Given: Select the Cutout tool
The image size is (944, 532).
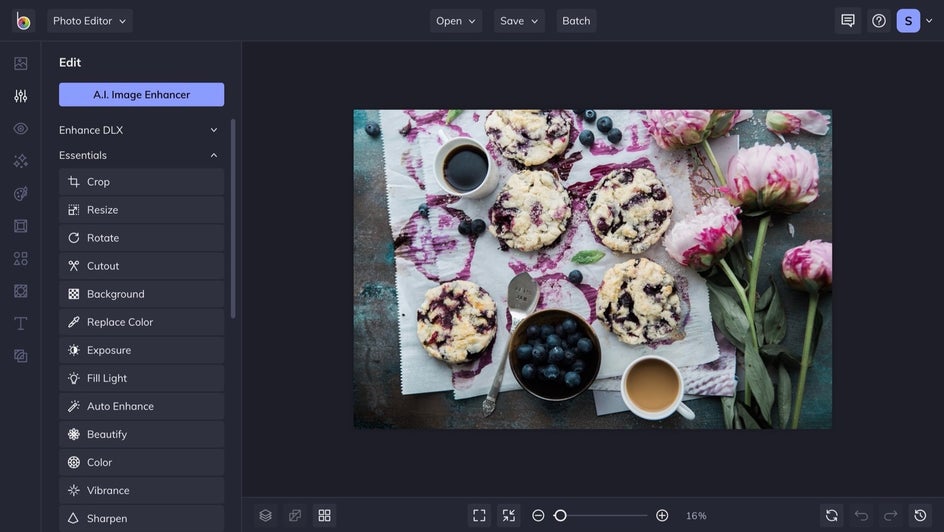Looking at the screenshot, I should pyautogui.click(x=141, y=266).
